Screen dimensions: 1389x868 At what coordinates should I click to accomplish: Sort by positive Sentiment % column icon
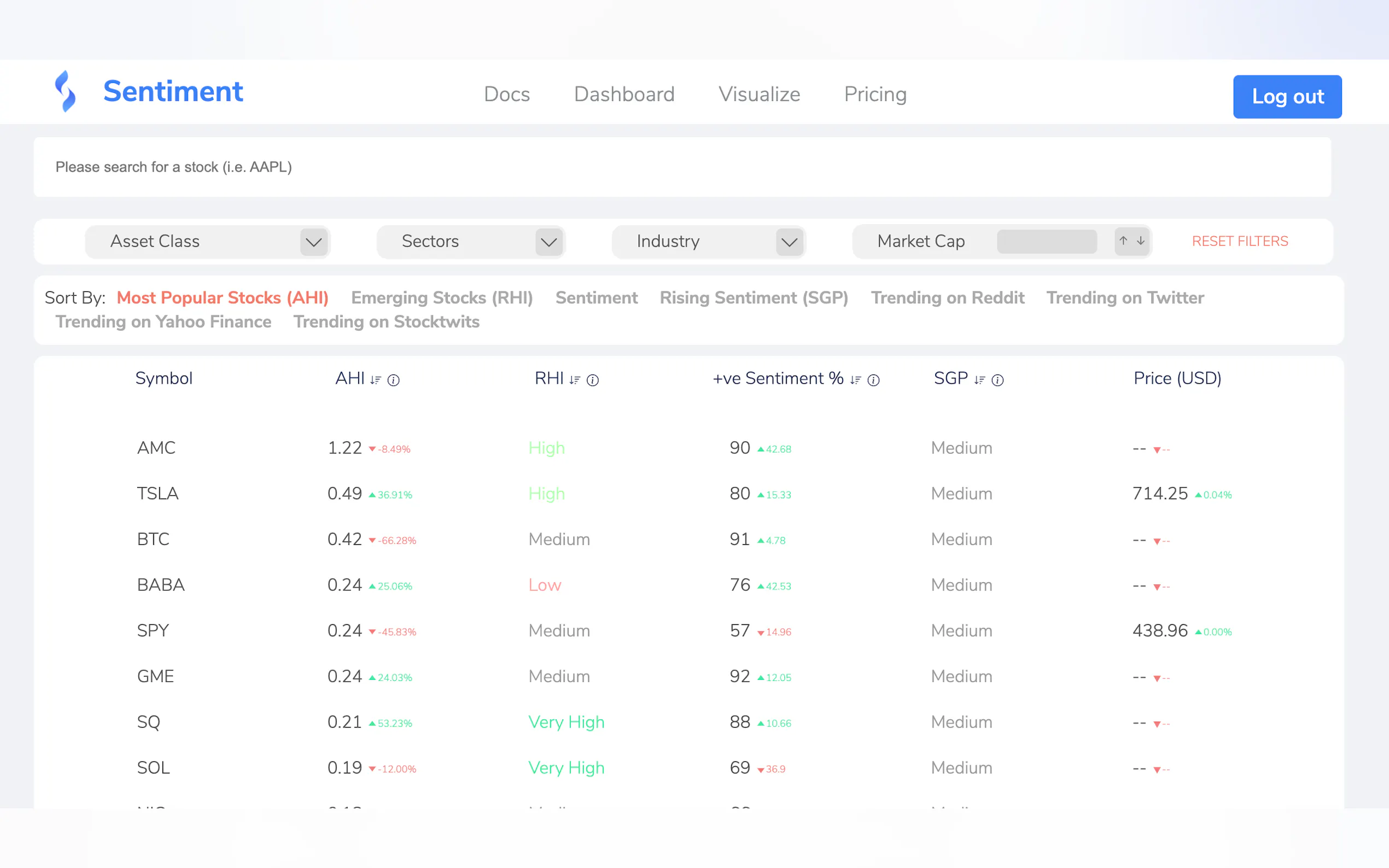pos(856,380)
